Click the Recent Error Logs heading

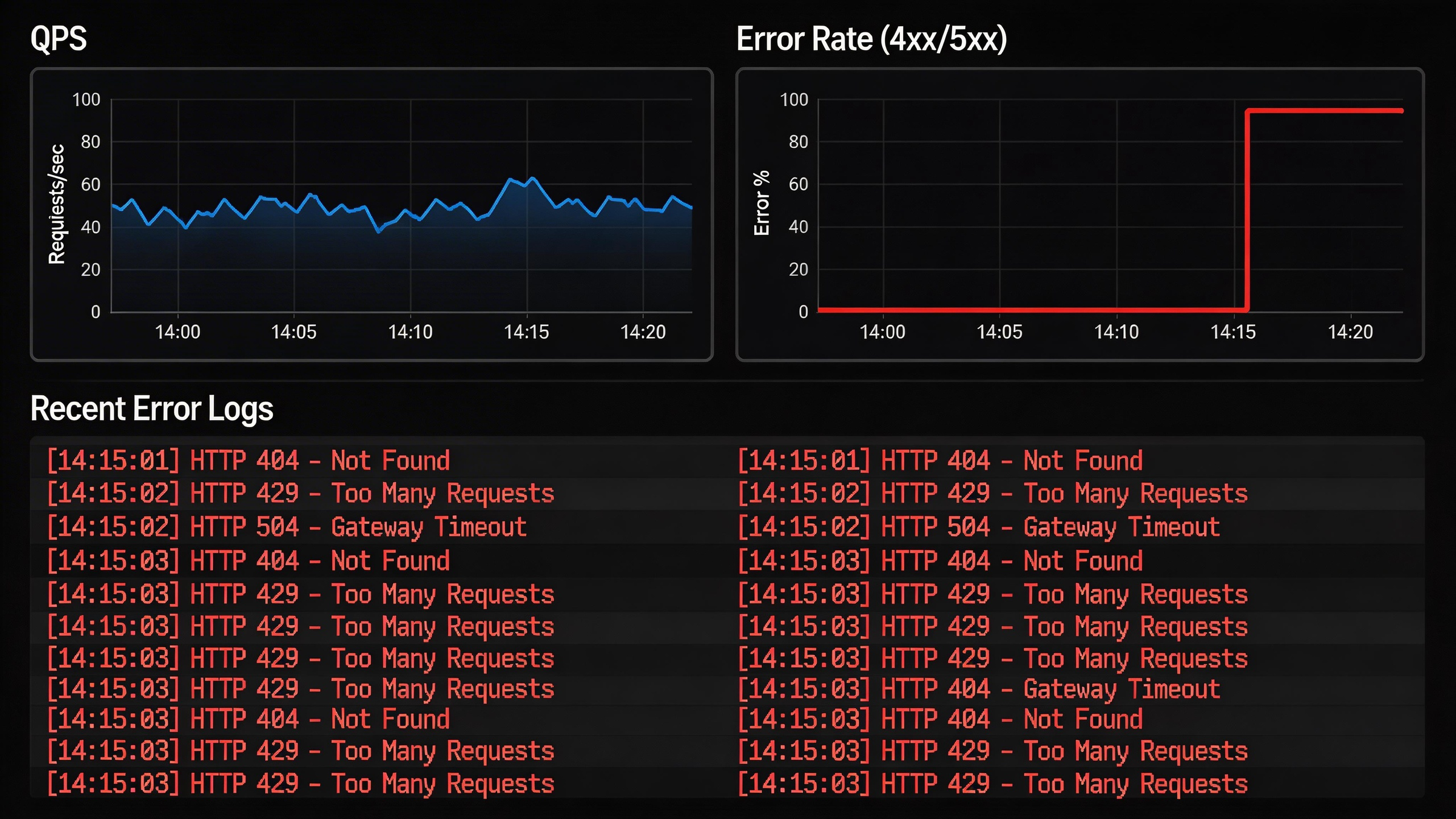[x=152, y=408]
